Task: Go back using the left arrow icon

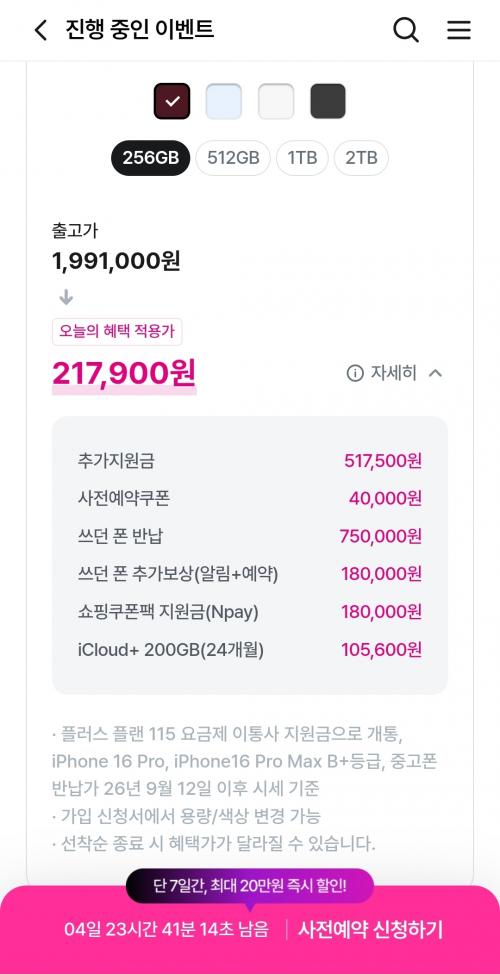Action: [x=40, y=30]
